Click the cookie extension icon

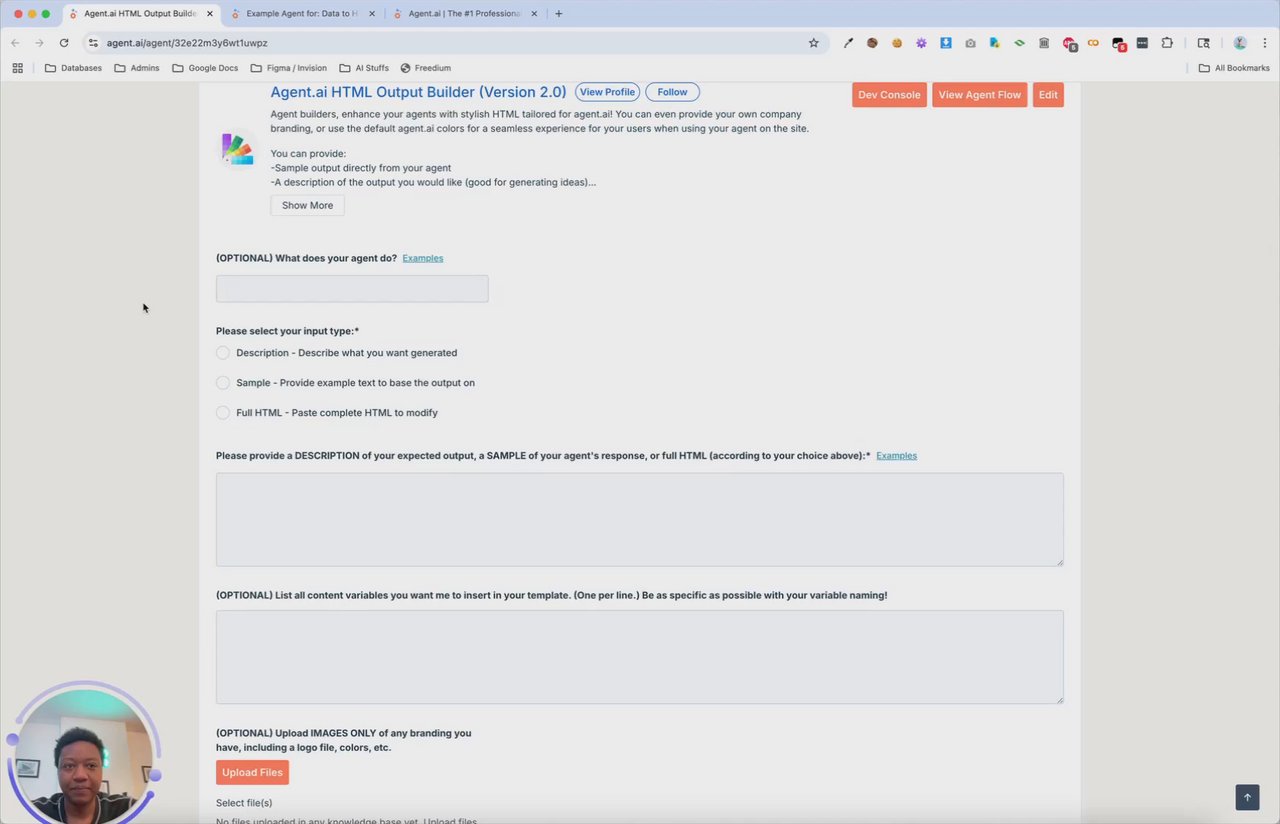pos(897,43)
